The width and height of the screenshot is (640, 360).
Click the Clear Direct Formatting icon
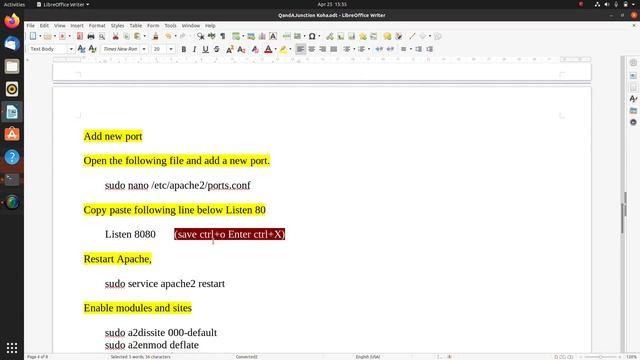(255, 49)
